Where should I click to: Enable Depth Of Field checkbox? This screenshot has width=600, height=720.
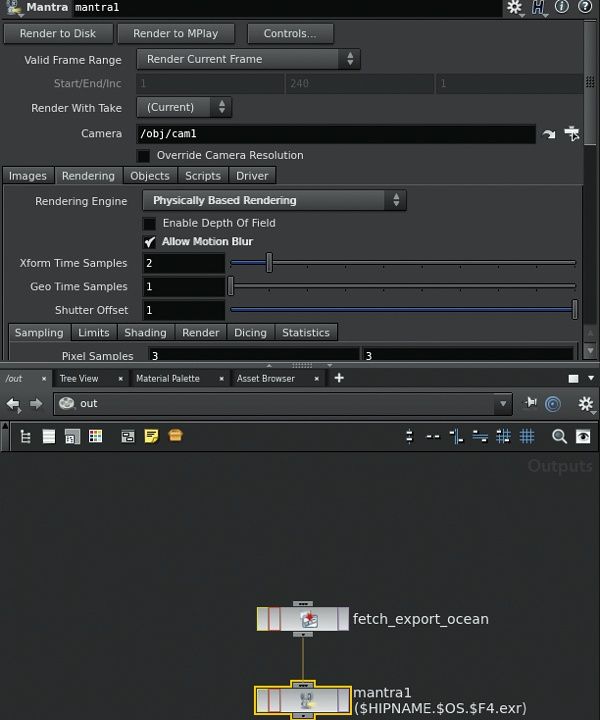click(150, 224)
